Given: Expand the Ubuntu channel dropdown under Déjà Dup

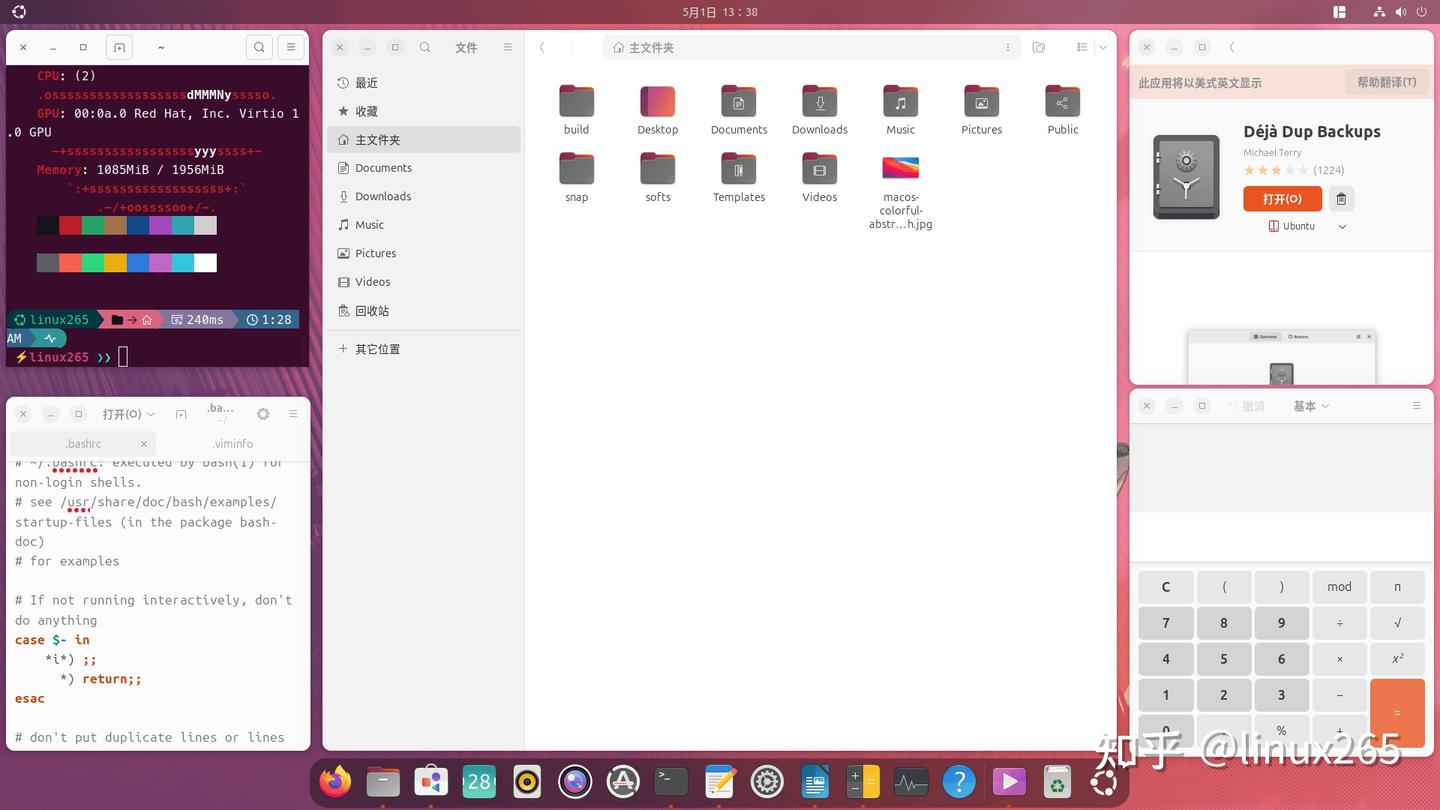Looking at the screenshot, I should [1342, 226].
